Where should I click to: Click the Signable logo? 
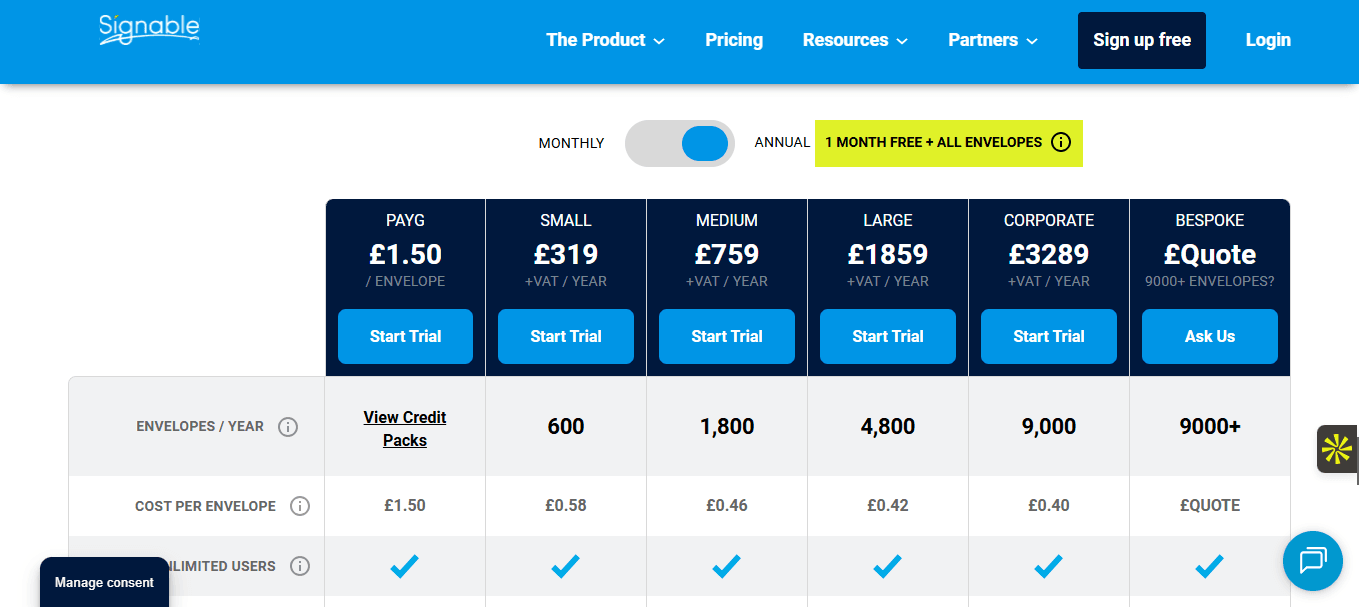tap(149, 31)
